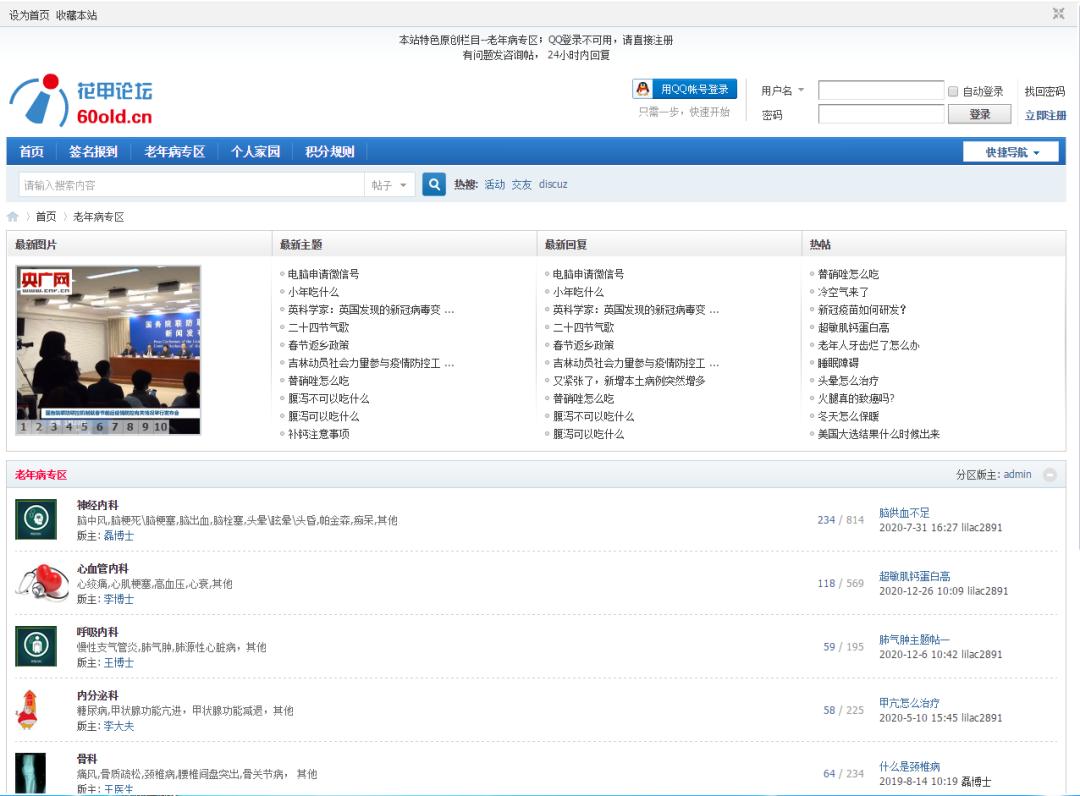Open hot post 睡眠障碍
Image resolution: width=1080 pixels, height=796 pixels.
pos(838,363)
